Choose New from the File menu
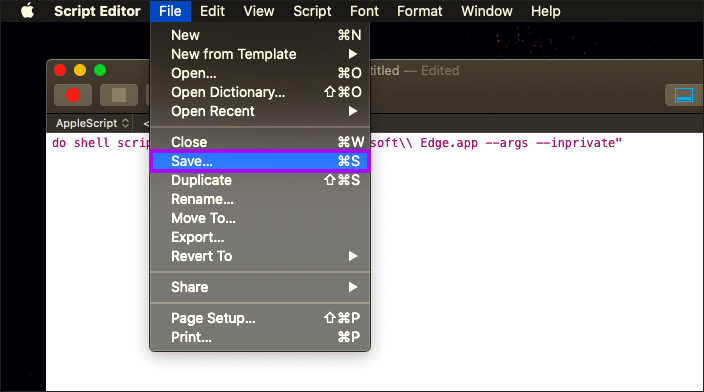Image resolution: width=704 pixels, height=392 pixels. (260, 35)
